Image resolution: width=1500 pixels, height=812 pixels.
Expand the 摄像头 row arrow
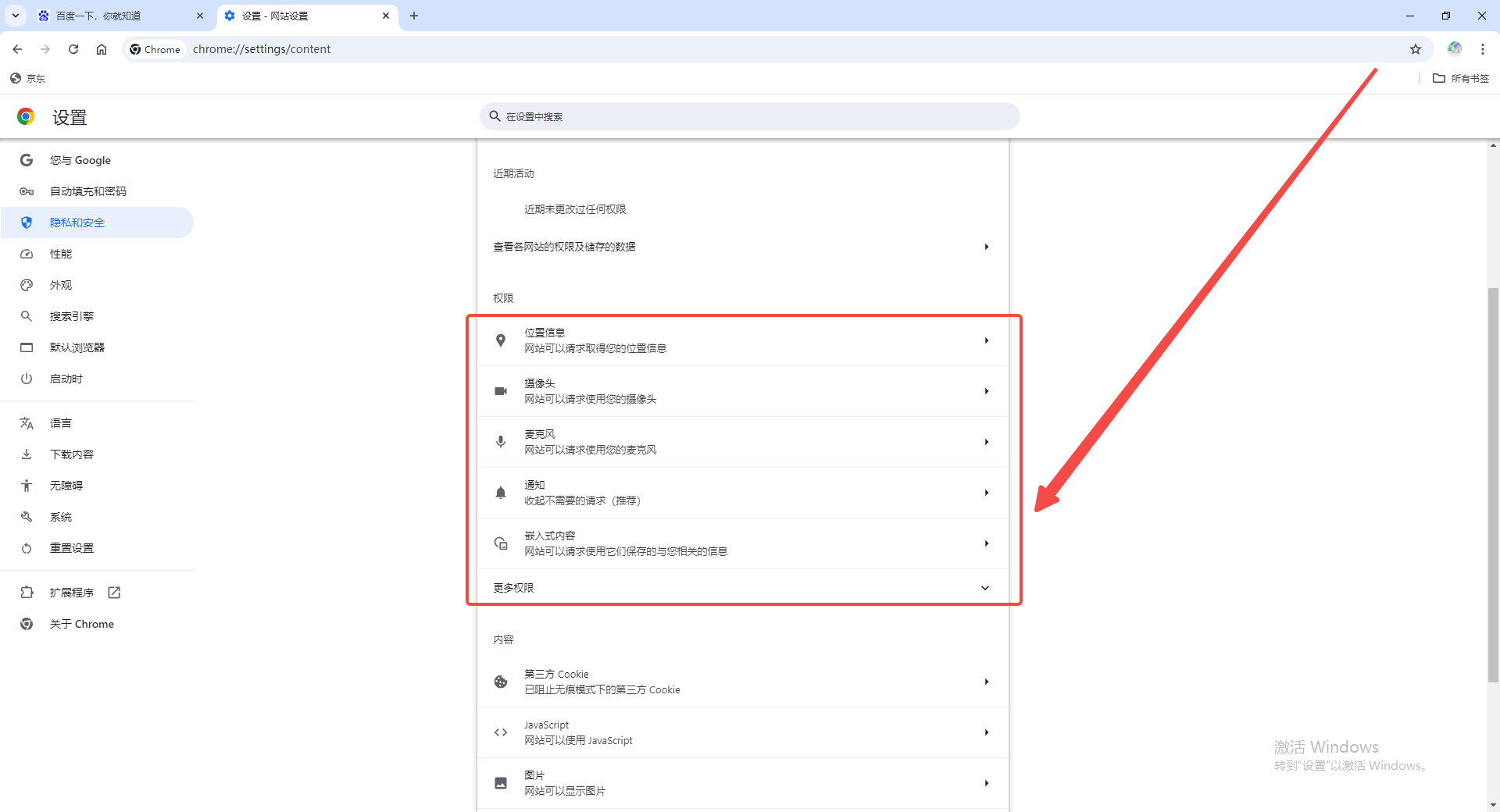987,391
